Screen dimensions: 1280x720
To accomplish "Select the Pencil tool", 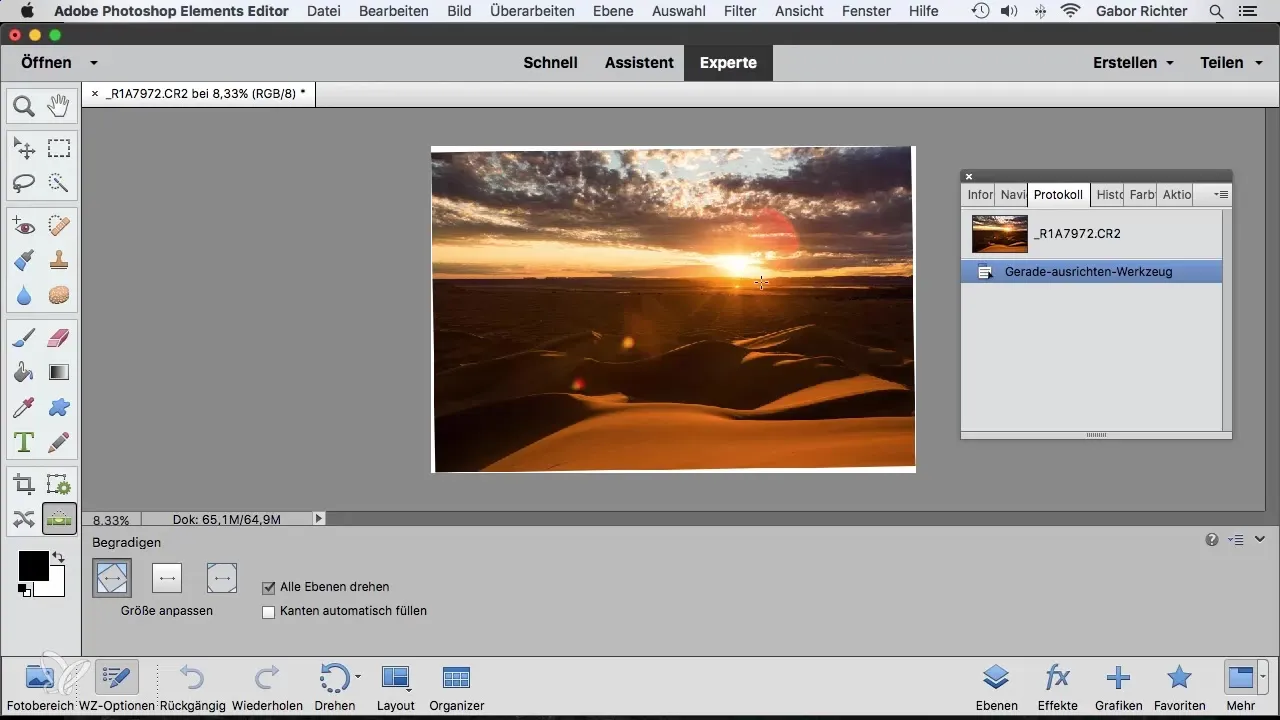I will tap(59, 443).
